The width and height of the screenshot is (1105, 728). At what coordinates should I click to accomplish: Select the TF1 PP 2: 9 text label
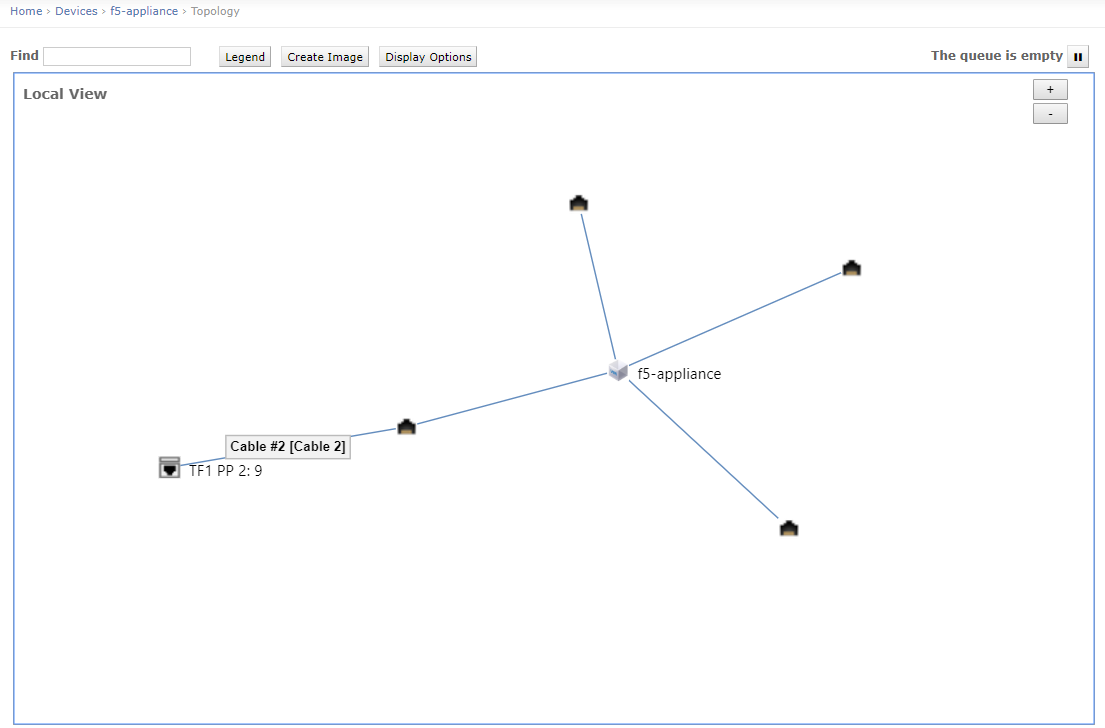[x=226, y=471]
